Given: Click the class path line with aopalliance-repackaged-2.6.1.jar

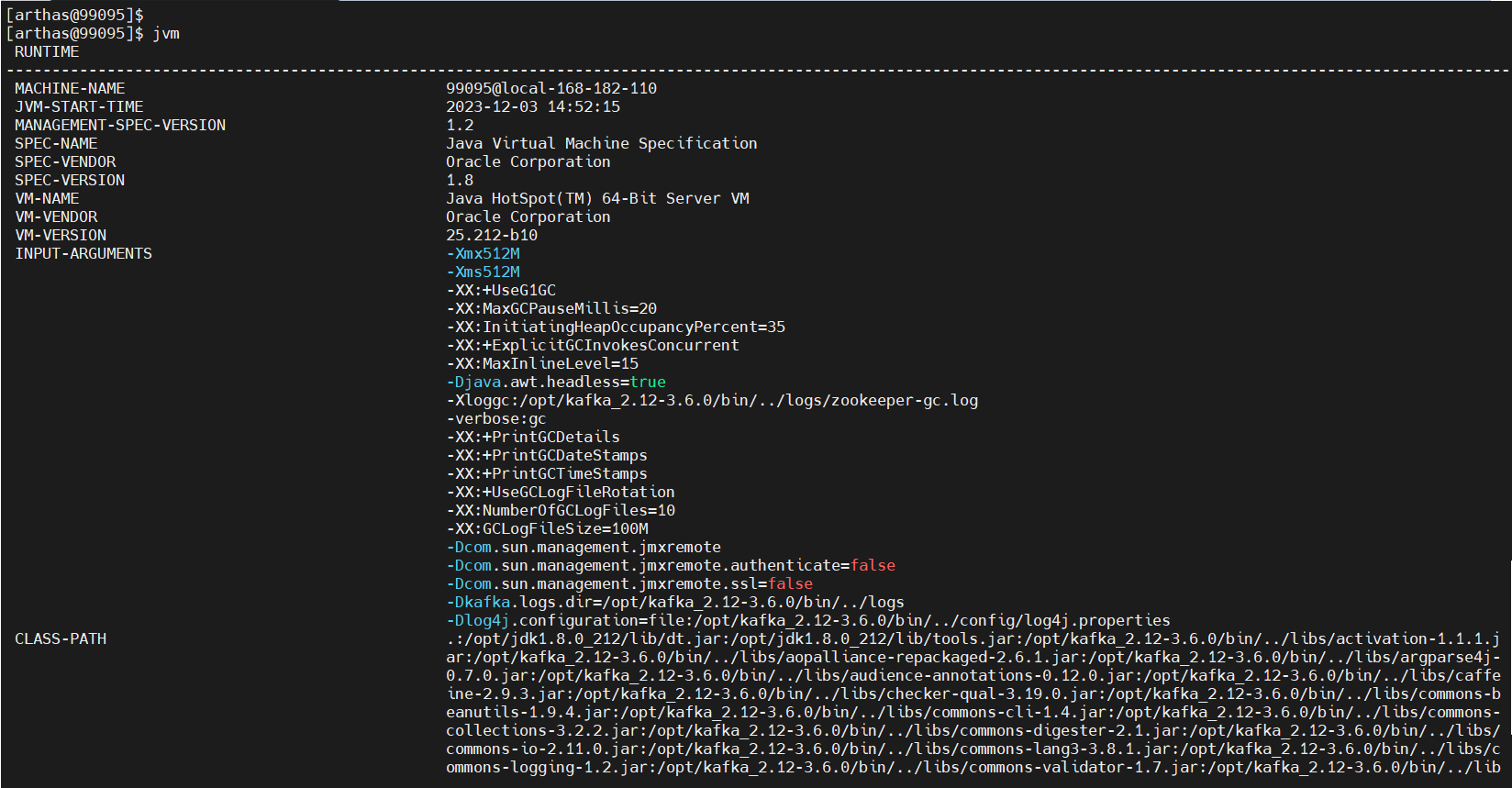Looking at the screenshot, I should point(973,658).
